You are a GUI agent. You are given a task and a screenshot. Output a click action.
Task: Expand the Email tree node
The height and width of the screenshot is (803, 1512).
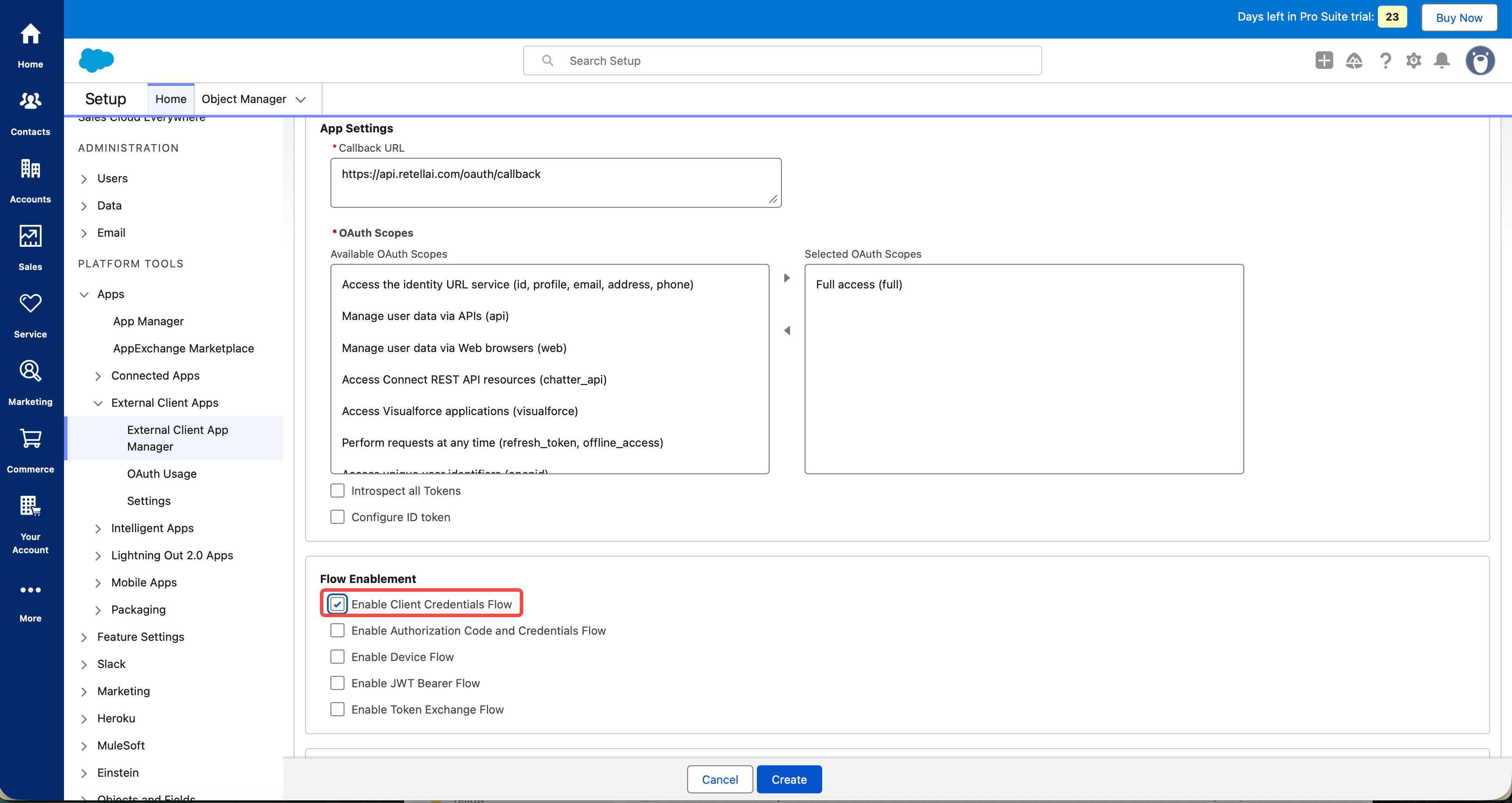point(84,233)
